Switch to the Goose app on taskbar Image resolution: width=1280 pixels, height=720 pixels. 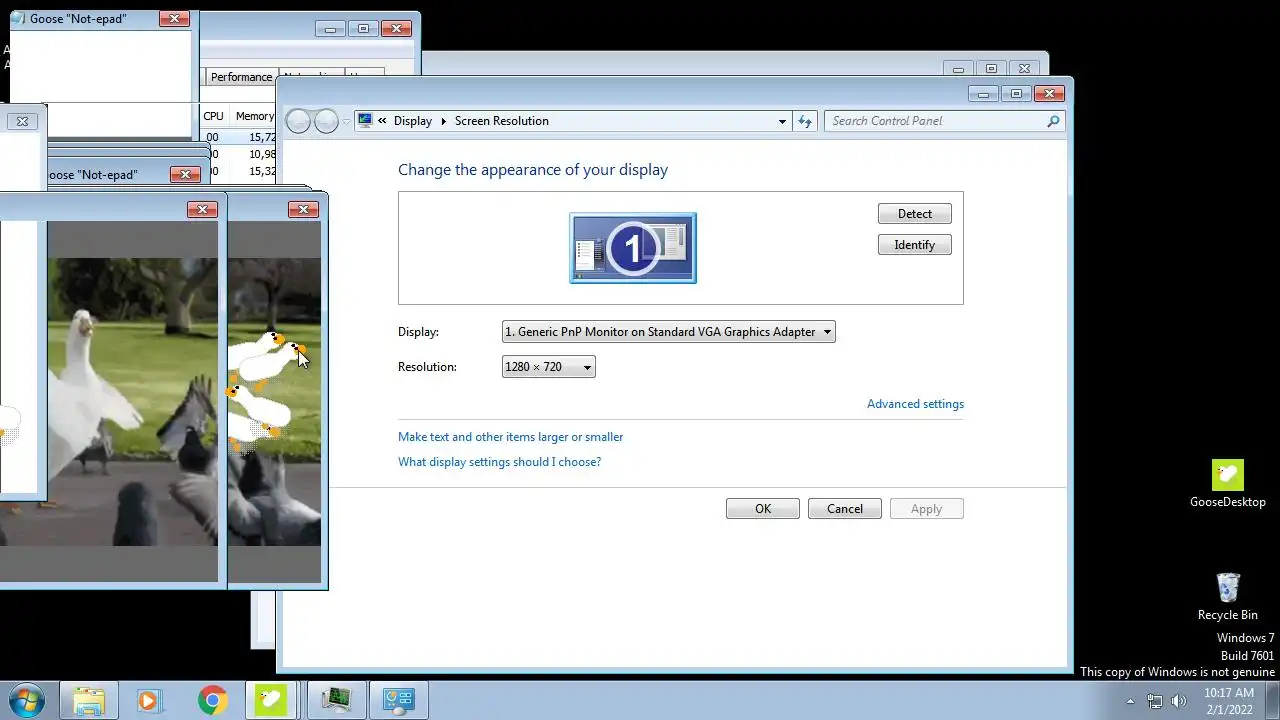tap(271, 700)
